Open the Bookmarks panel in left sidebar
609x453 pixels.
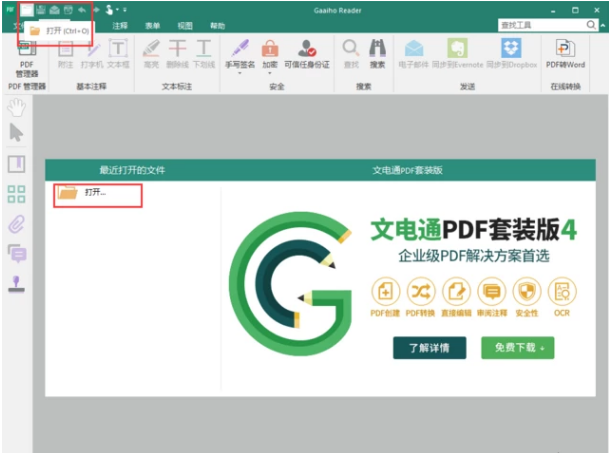point(16,164)
